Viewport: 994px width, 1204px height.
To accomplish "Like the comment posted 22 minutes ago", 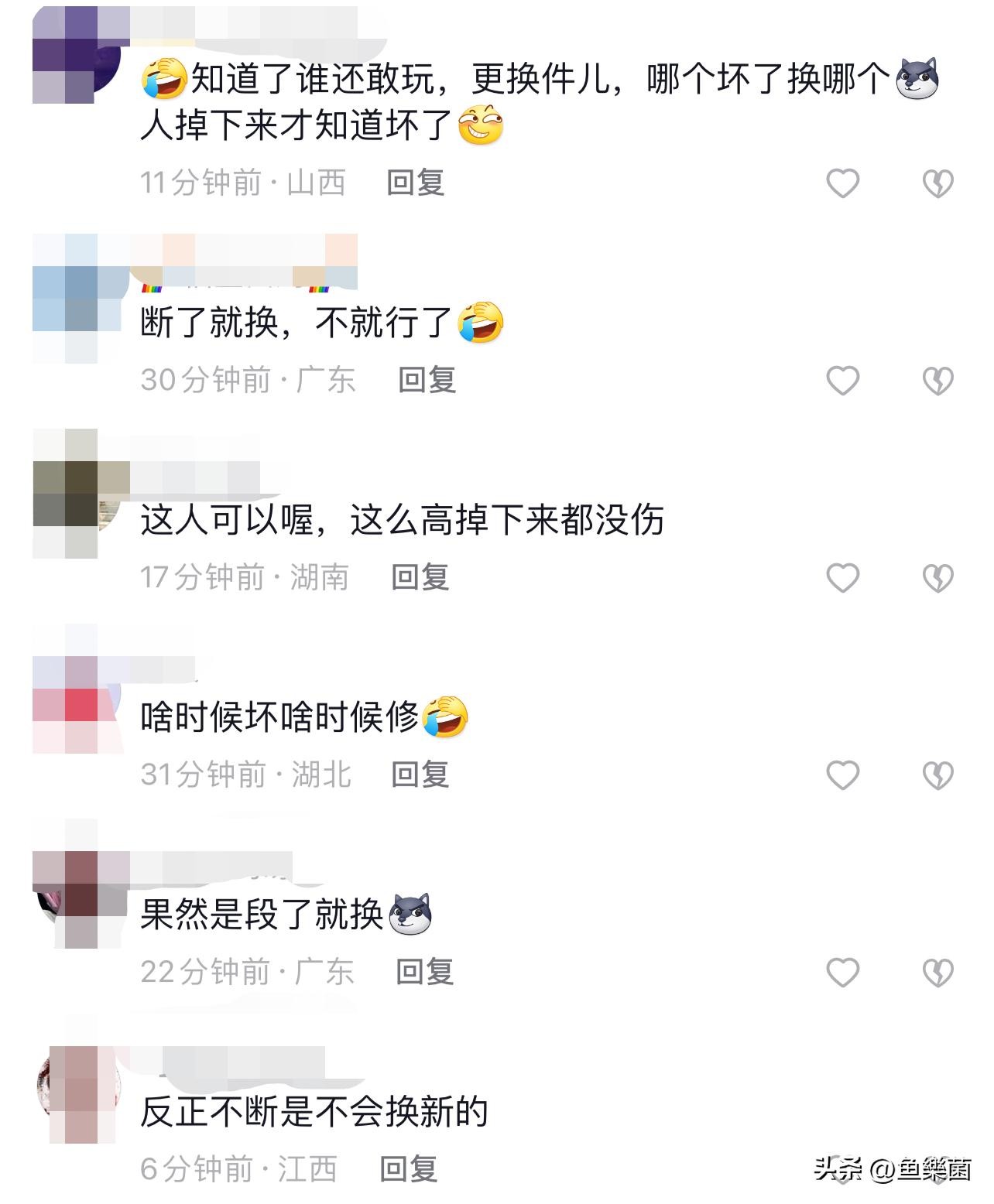I will (x=843, y=973).
